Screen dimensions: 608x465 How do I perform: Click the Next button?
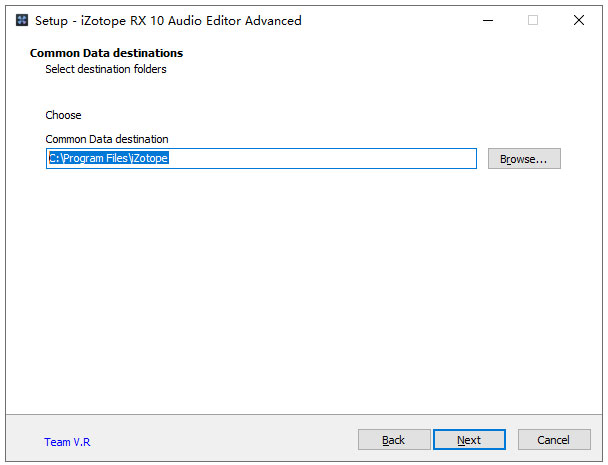tap(469, 440)
